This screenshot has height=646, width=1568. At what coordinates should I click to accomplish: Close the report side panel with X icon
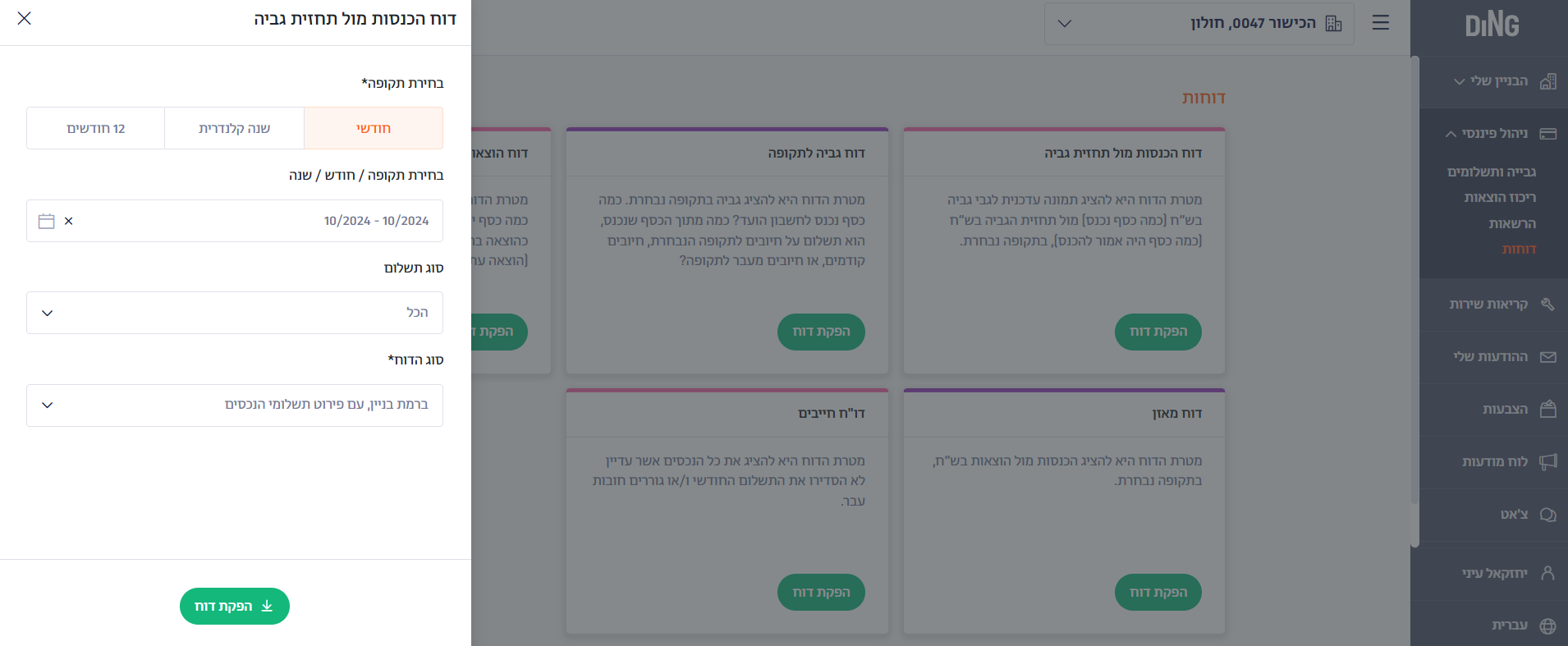pos(25,18)
